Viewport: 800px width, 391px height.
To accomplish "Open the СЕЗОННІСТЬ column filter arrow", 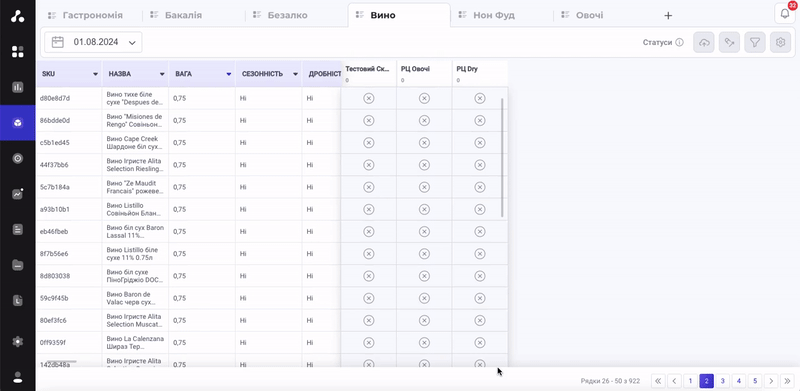I will click(x=295, y=74).
